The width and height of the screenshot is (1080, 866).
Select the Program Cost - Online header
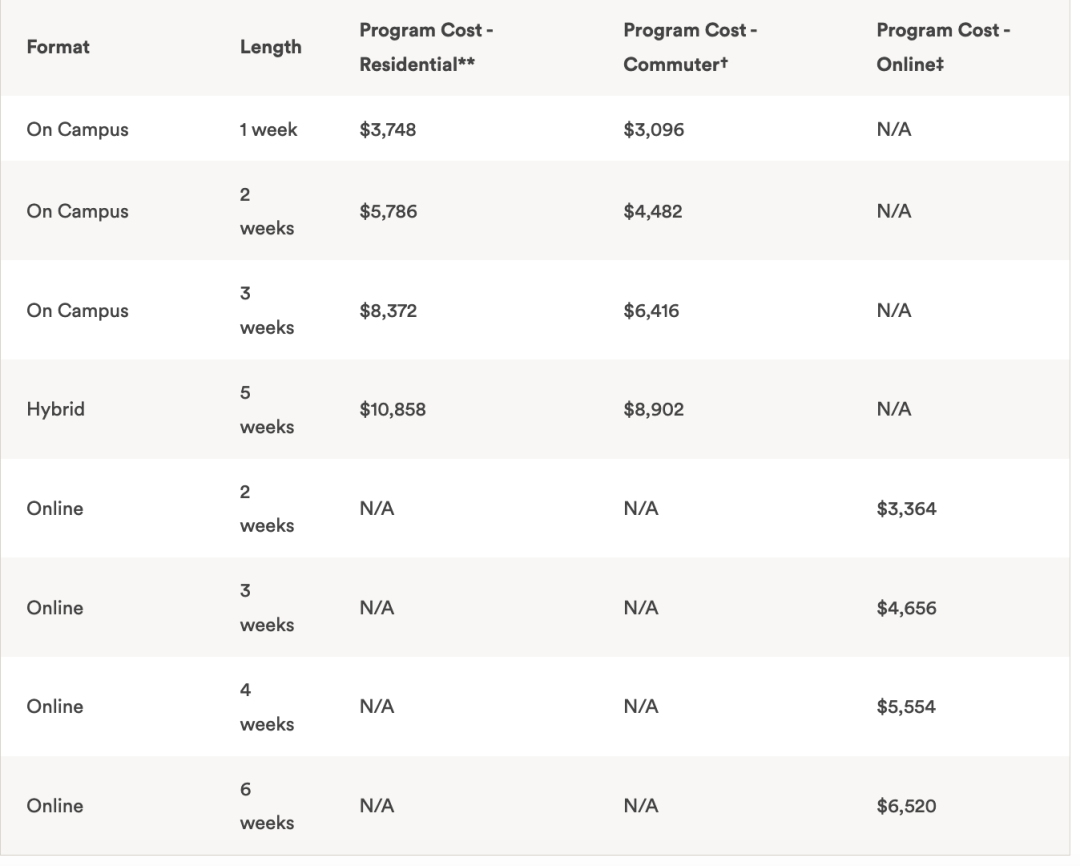[x=943, y=48]
